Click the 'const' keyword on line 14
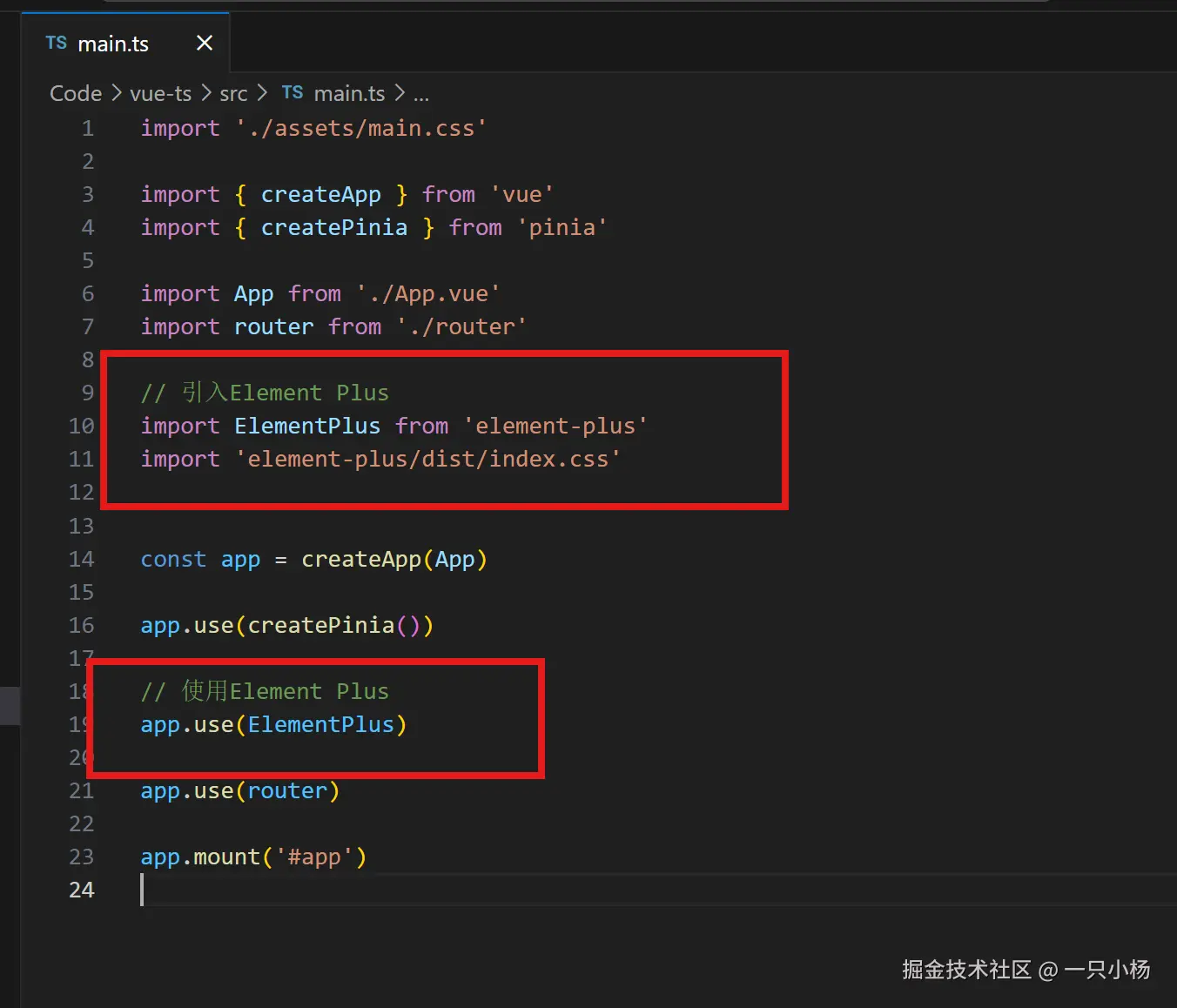The image size is (1177, 1008). [173, 560]
